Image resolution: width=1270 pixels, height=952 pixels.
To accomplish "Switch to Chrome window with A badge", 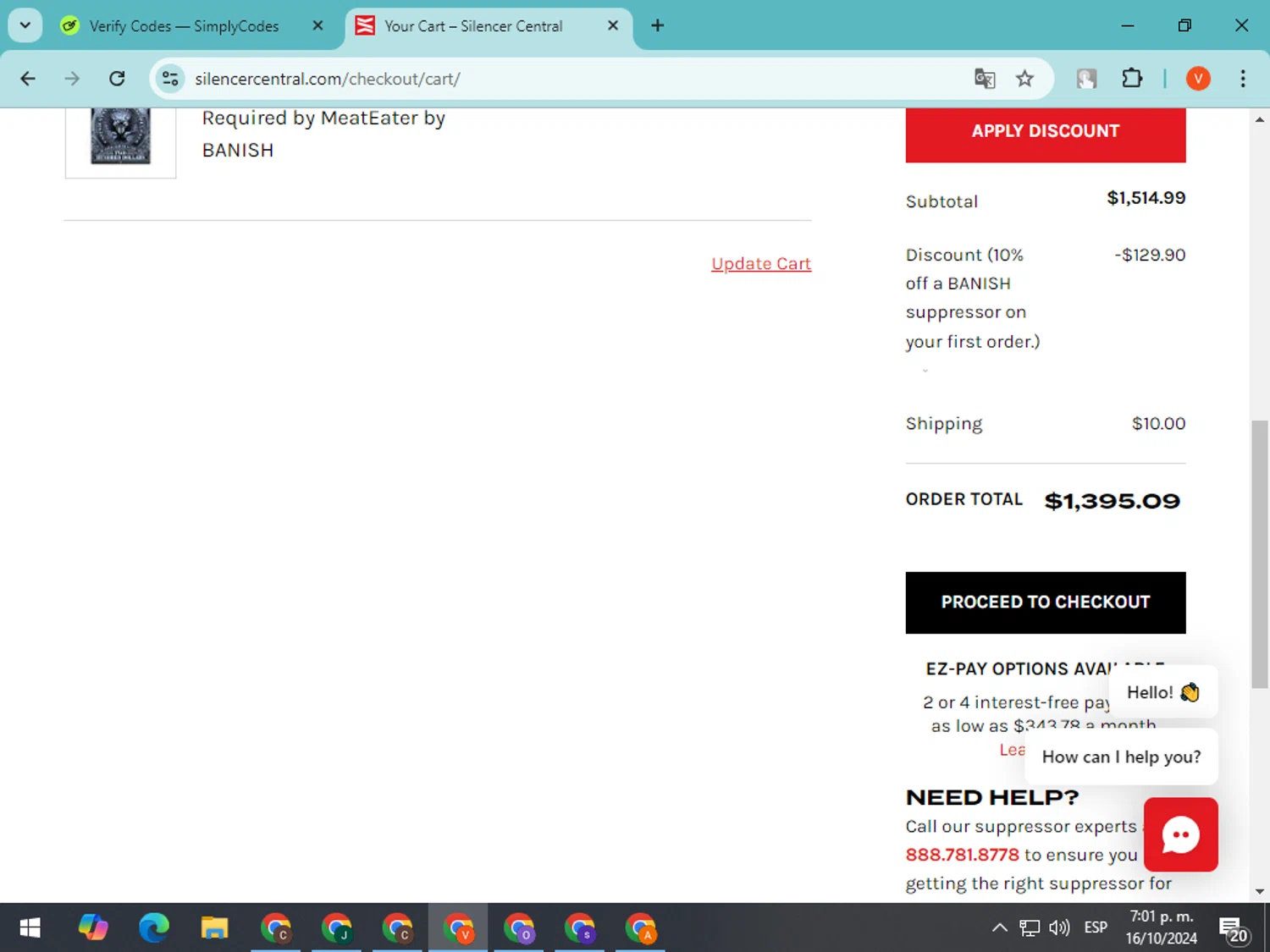I will [x=641, y=928].
